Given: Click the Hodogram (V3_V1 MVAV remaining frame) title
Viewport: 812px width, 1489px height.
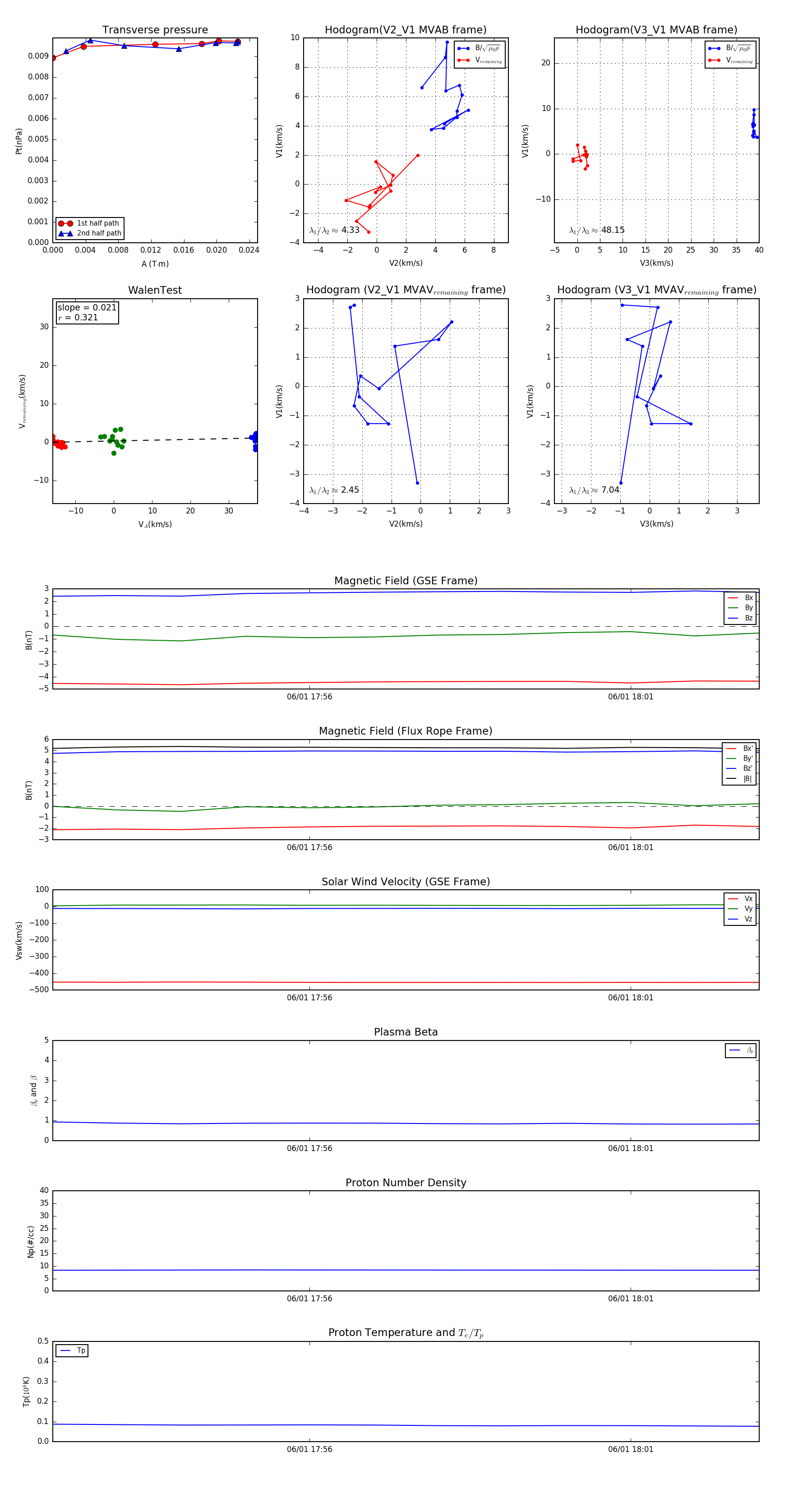Looking at the screenshot, I should click(656, 290).
